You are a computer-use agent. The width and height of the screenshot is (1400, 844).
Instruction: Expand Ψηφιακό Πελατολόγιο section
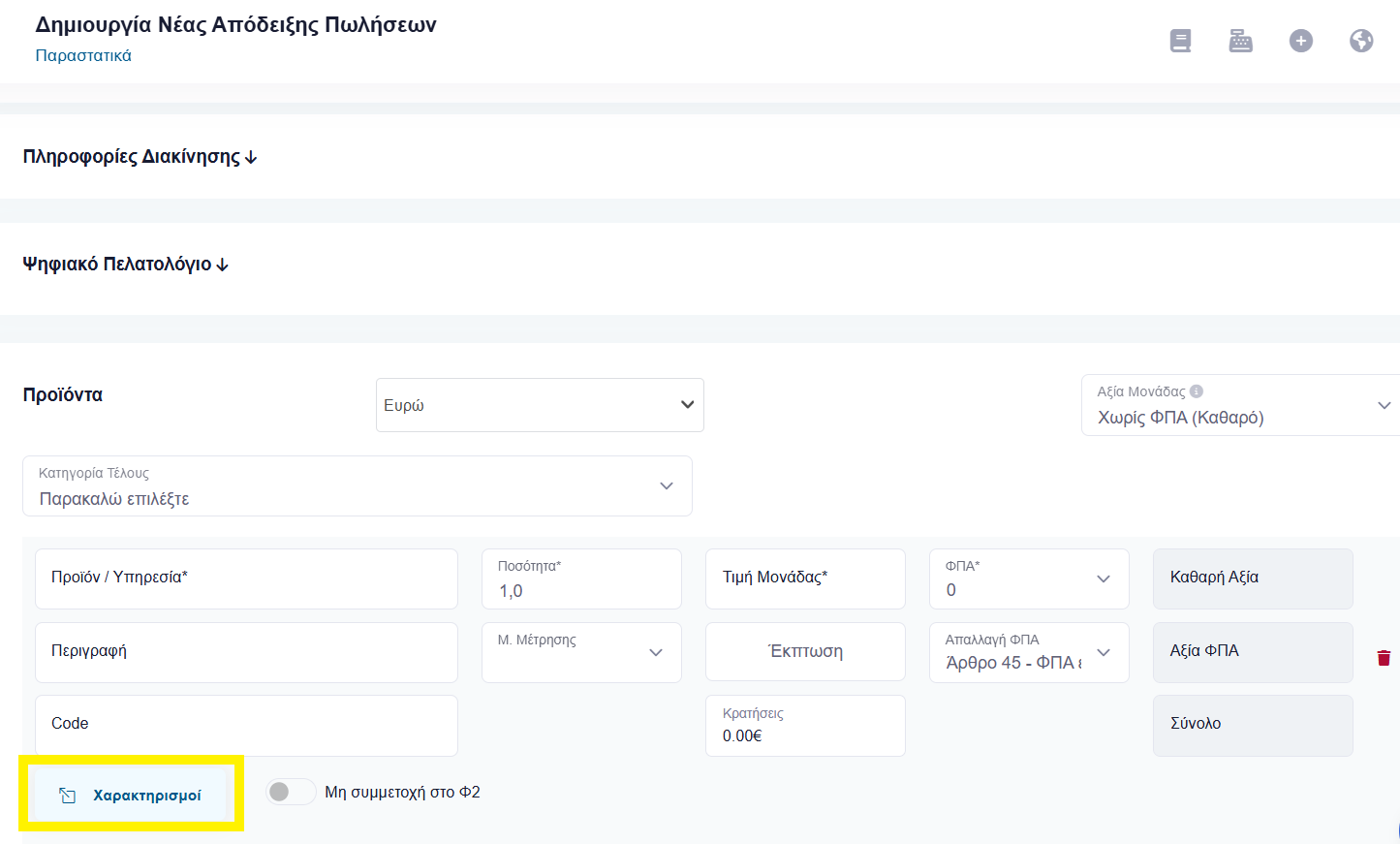coord(126,264)
